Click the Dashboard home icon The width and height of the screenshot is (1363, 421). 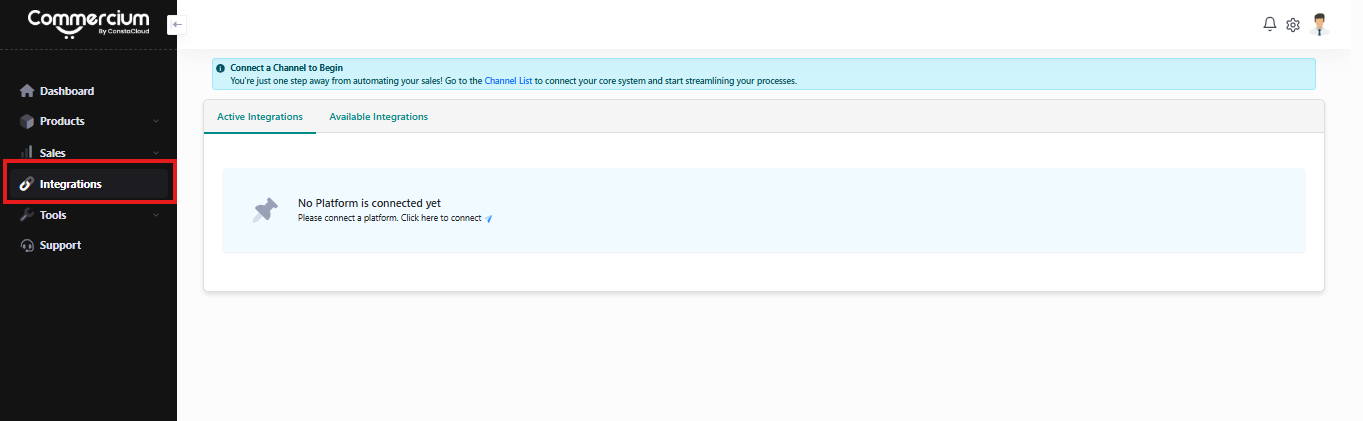point(27,91)
